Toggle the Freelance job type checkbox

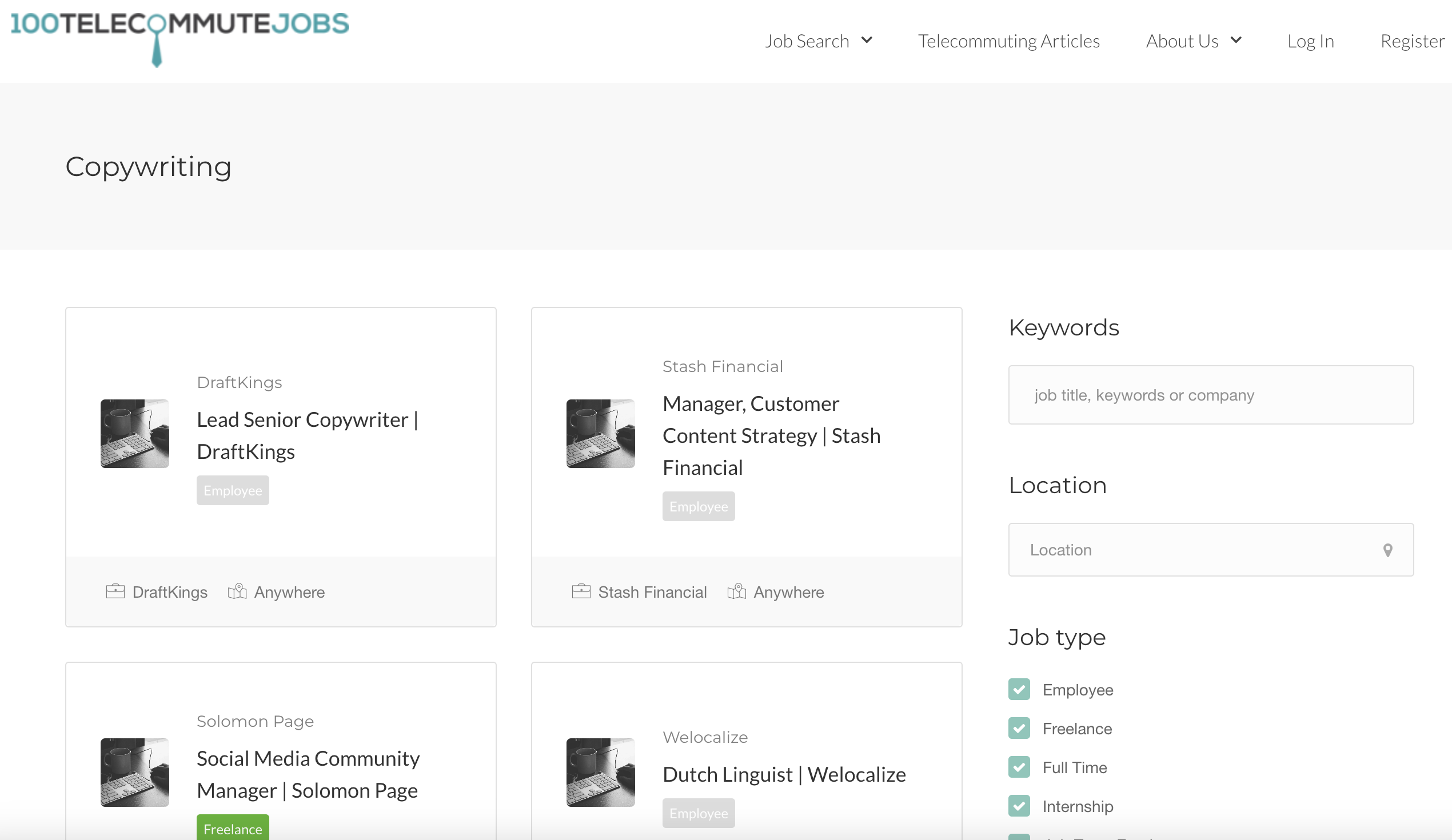1019,728
